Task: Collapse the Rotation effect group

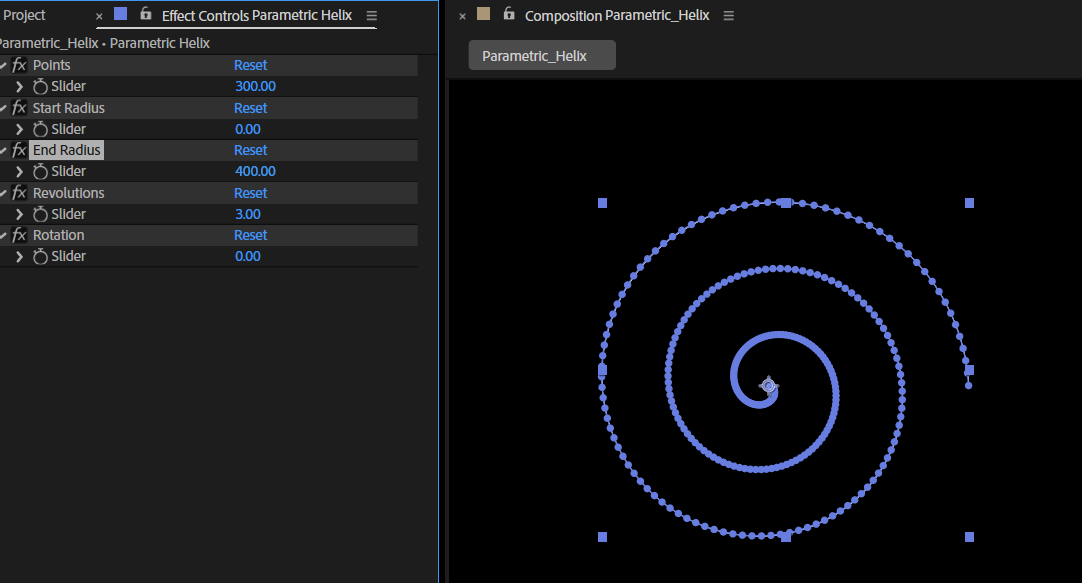Action: point(3,235)
